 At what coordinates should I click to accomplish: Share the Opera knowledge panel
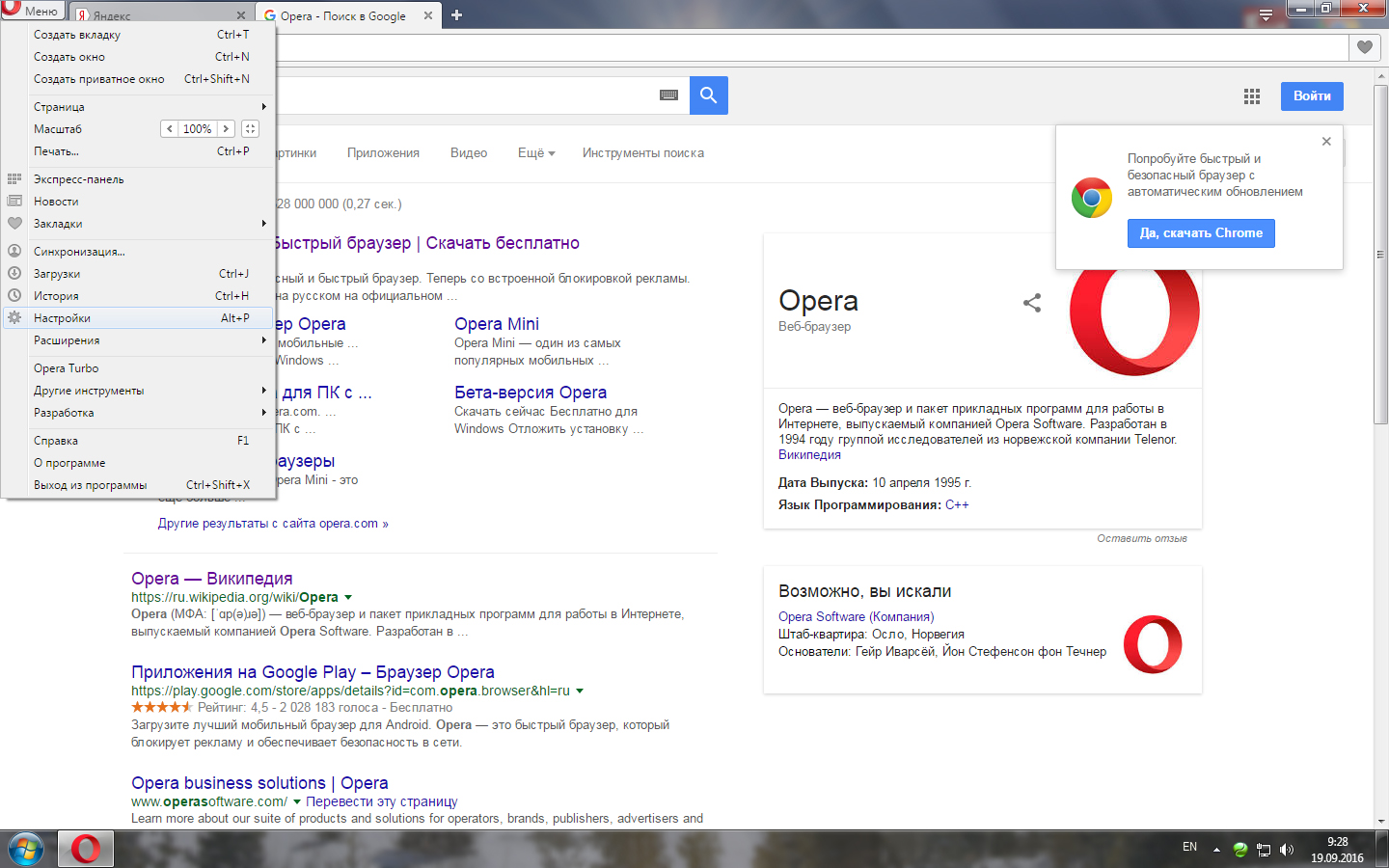[1032, 303]
